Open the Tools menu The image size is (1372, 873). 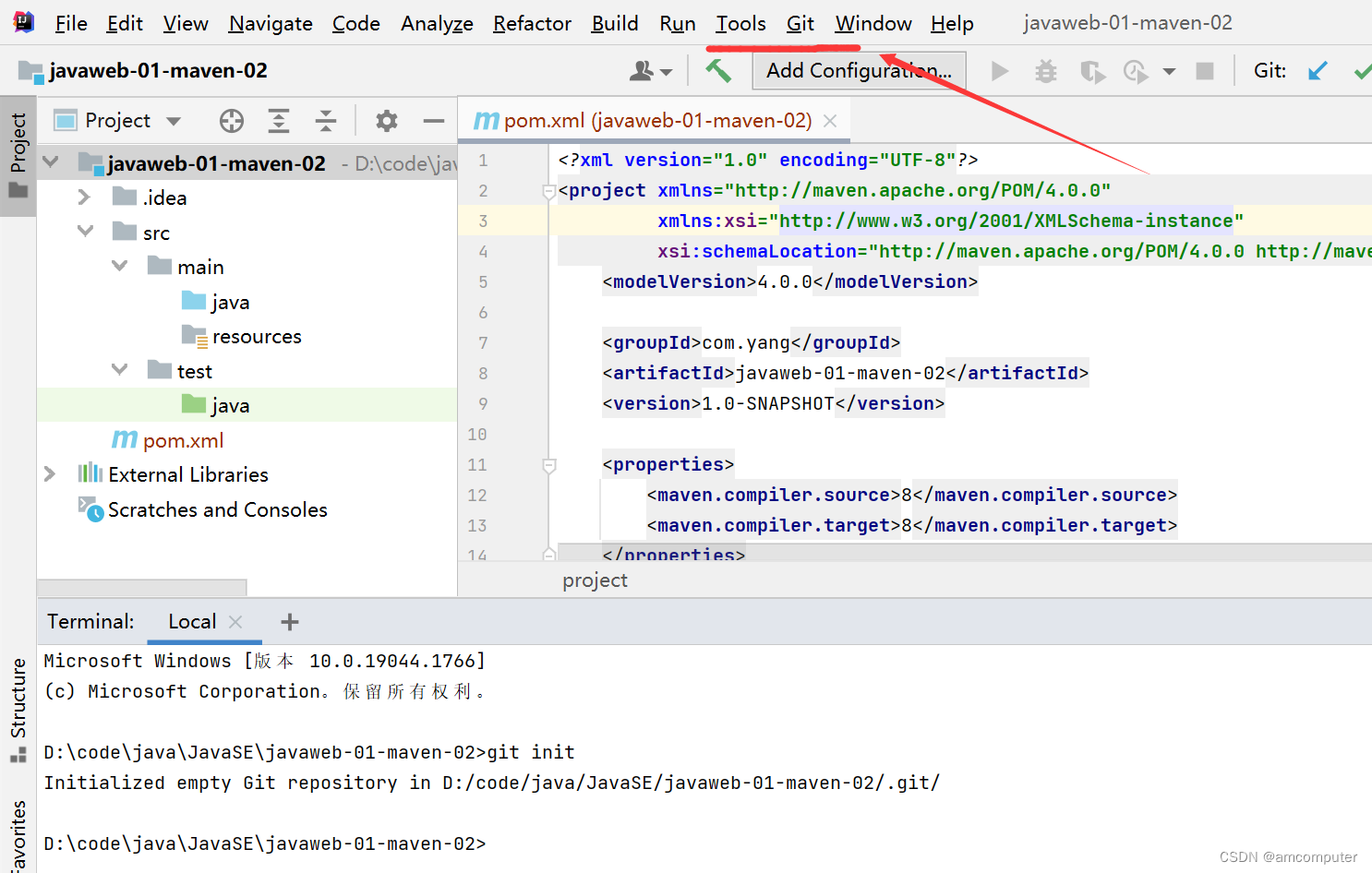tap(740, 23)
